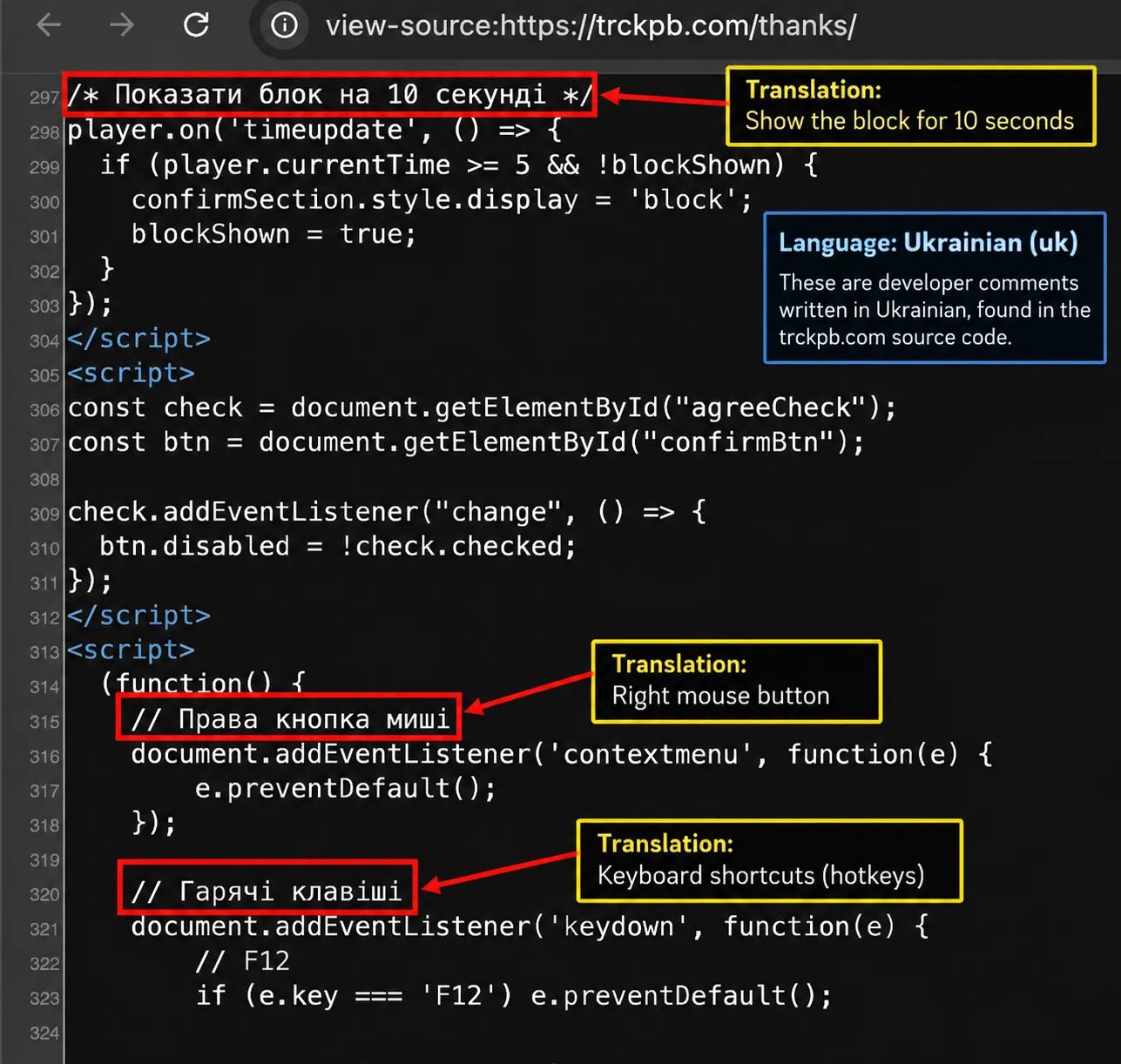Click 'e.preventDefault();' on line 317

point(345,788)
